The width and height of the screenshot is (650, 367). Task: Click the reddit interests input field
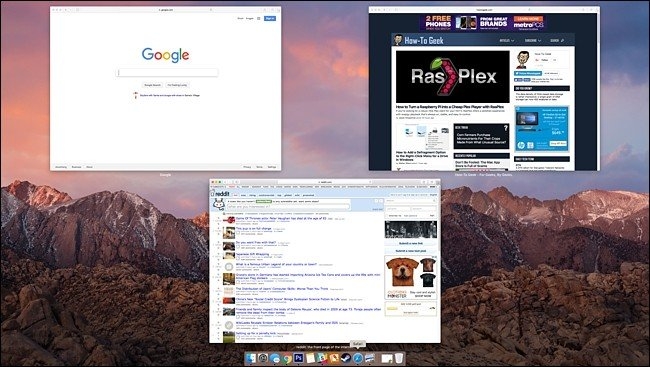point(288,206)
